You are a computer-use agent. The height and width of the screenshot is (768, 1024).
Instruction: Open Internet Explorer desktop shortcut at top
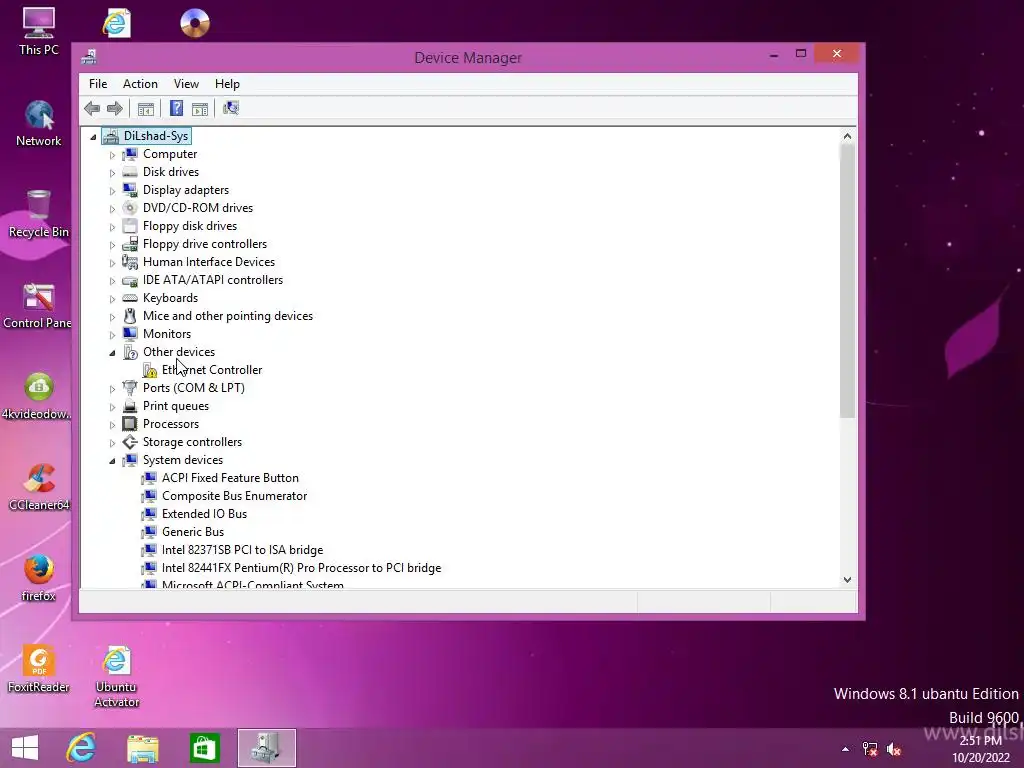(116, 23)
